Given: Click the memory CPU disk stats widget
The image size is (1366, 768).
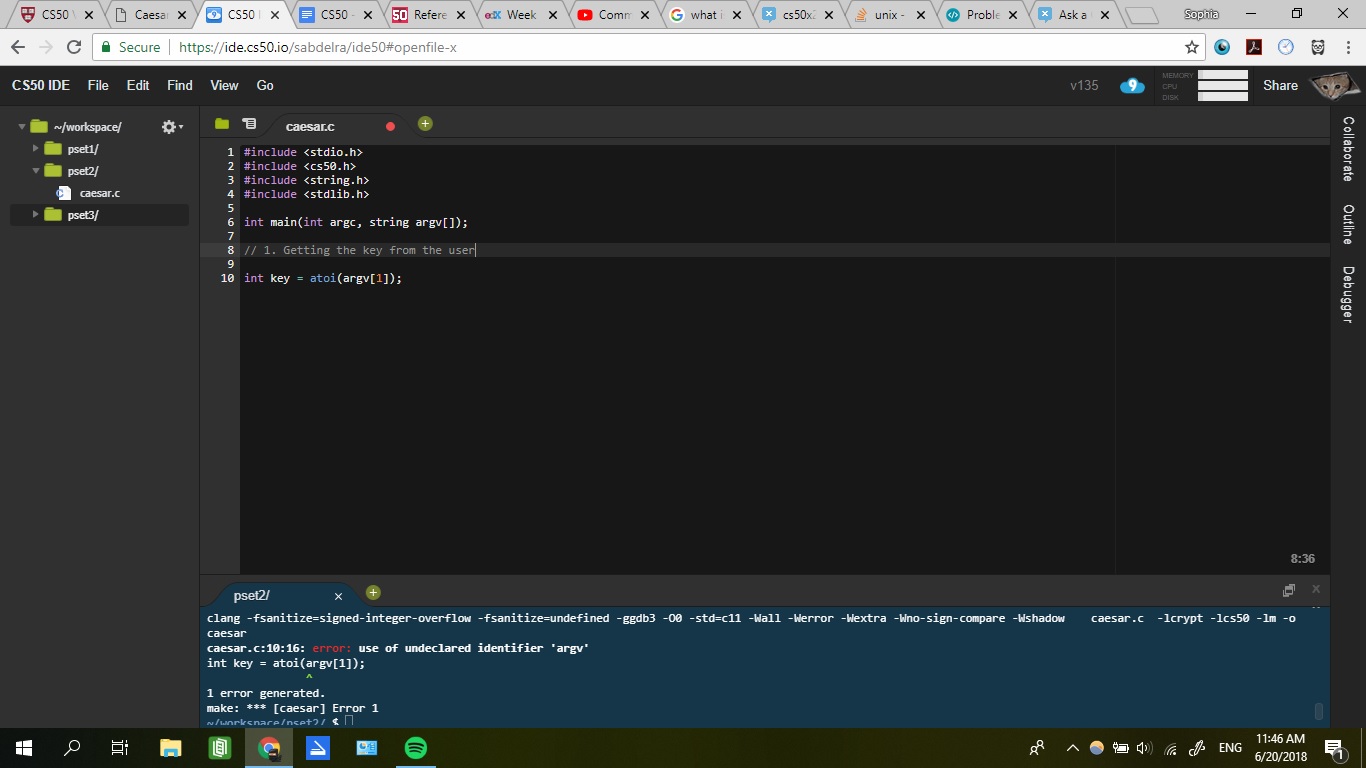Looking at the screenshot, I should point(1205,86).
